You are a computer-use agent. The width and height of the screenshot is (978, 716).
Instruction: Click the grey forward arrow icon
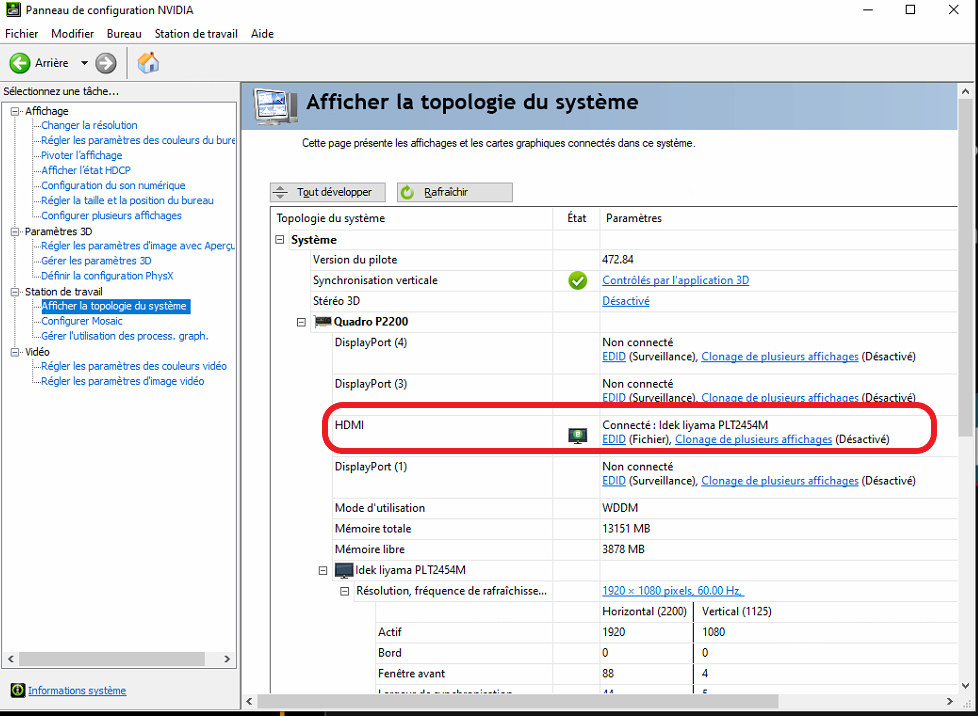click(x=105, y=63)
